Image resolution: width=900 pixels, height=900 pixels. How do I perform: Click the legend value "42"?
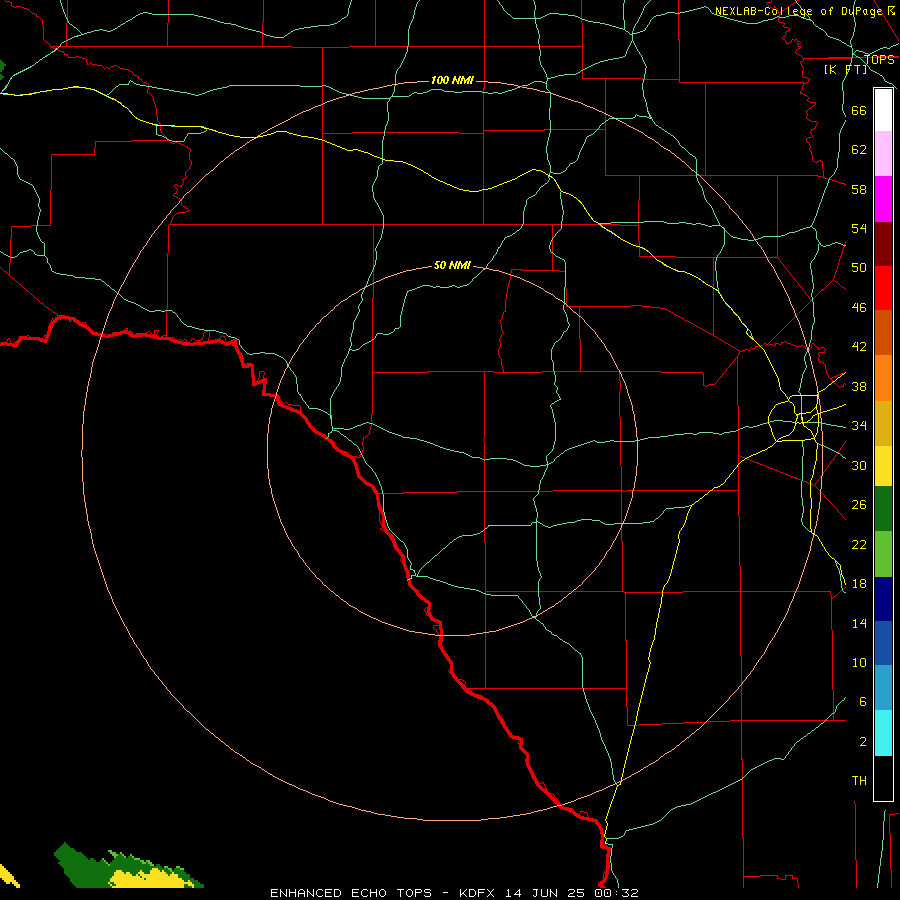coord(859,347)
